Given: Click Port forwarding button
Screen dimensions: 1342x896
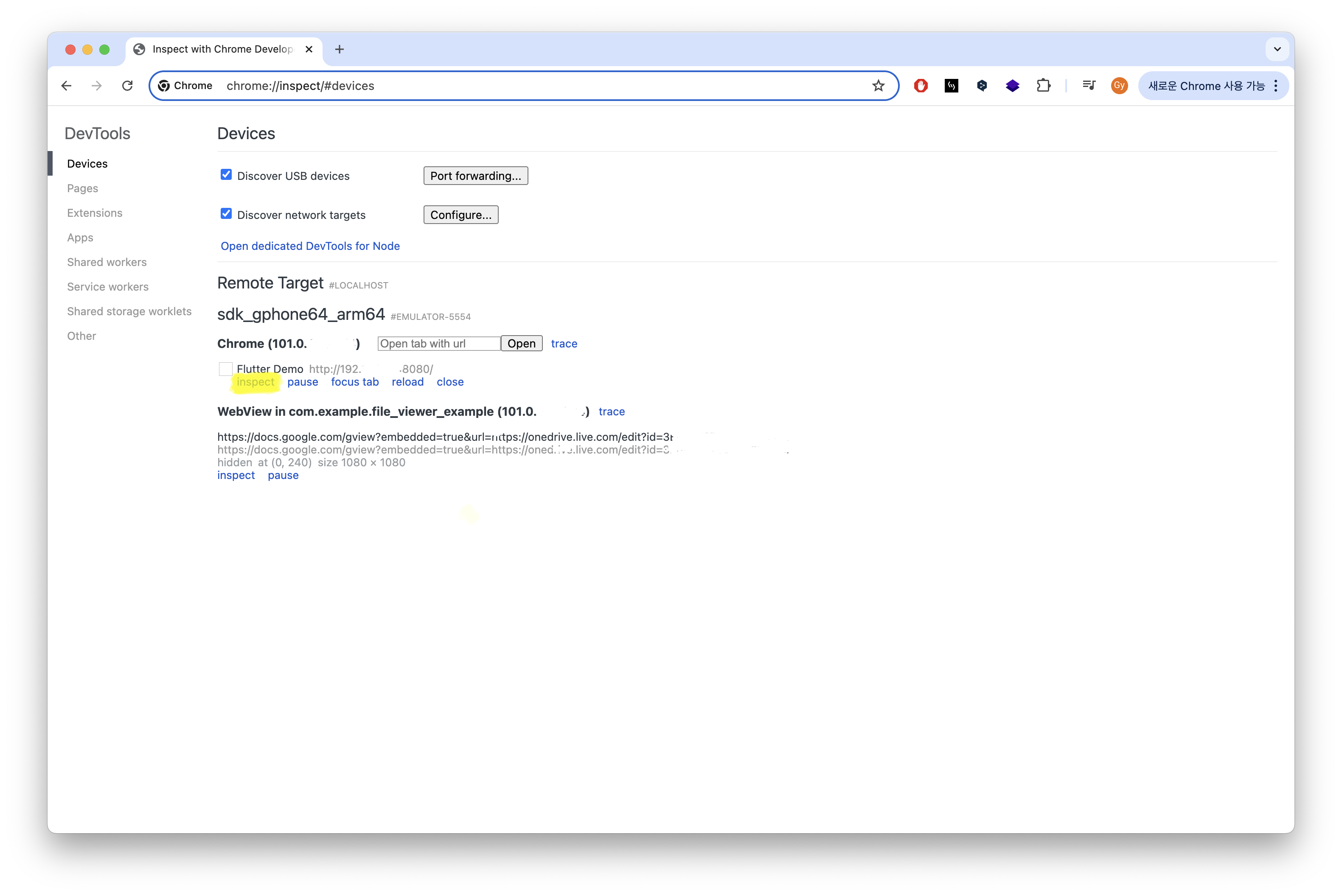Looking at the screenshot, I should tap(475, 176).
